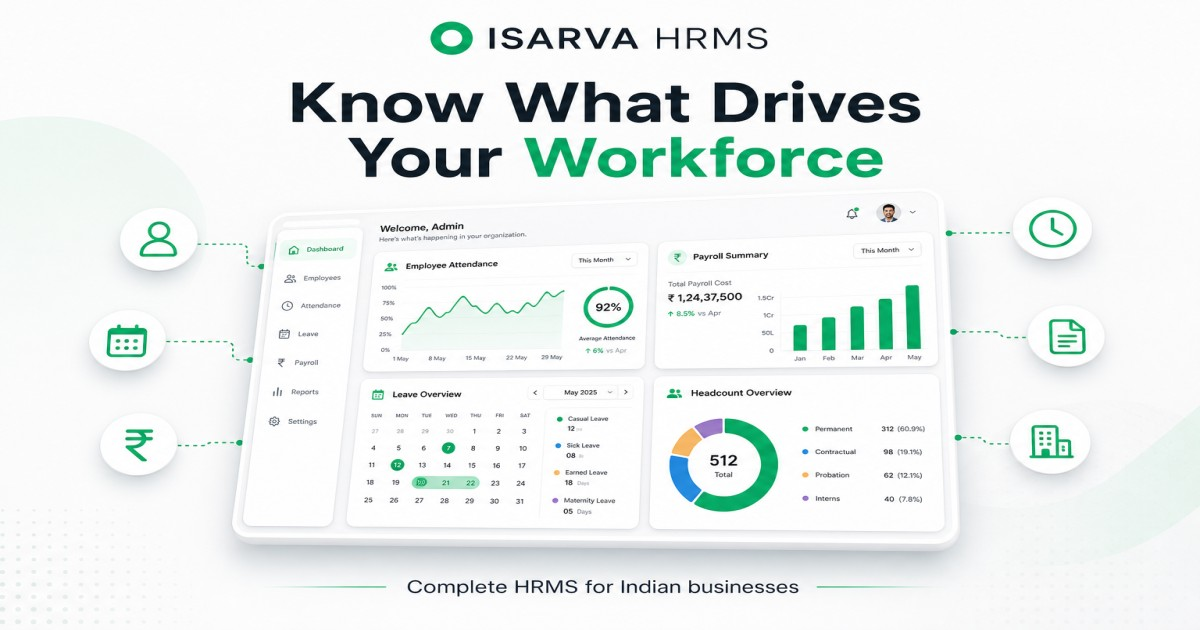Click the Mar bar in payroll chart
Image resolution: width=1200 pixels, height=630 pixels.
(857, 328)
